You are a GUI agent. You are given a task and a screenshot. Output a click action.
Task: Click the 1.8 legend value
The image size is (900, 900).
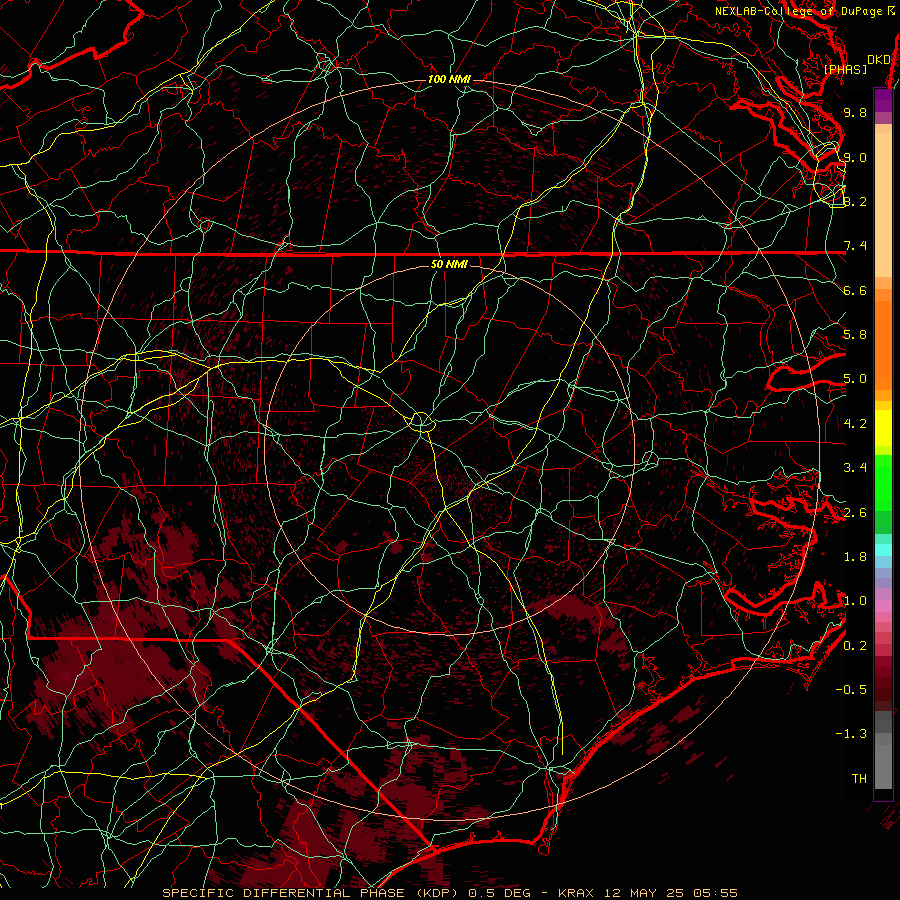pos(855,557)
